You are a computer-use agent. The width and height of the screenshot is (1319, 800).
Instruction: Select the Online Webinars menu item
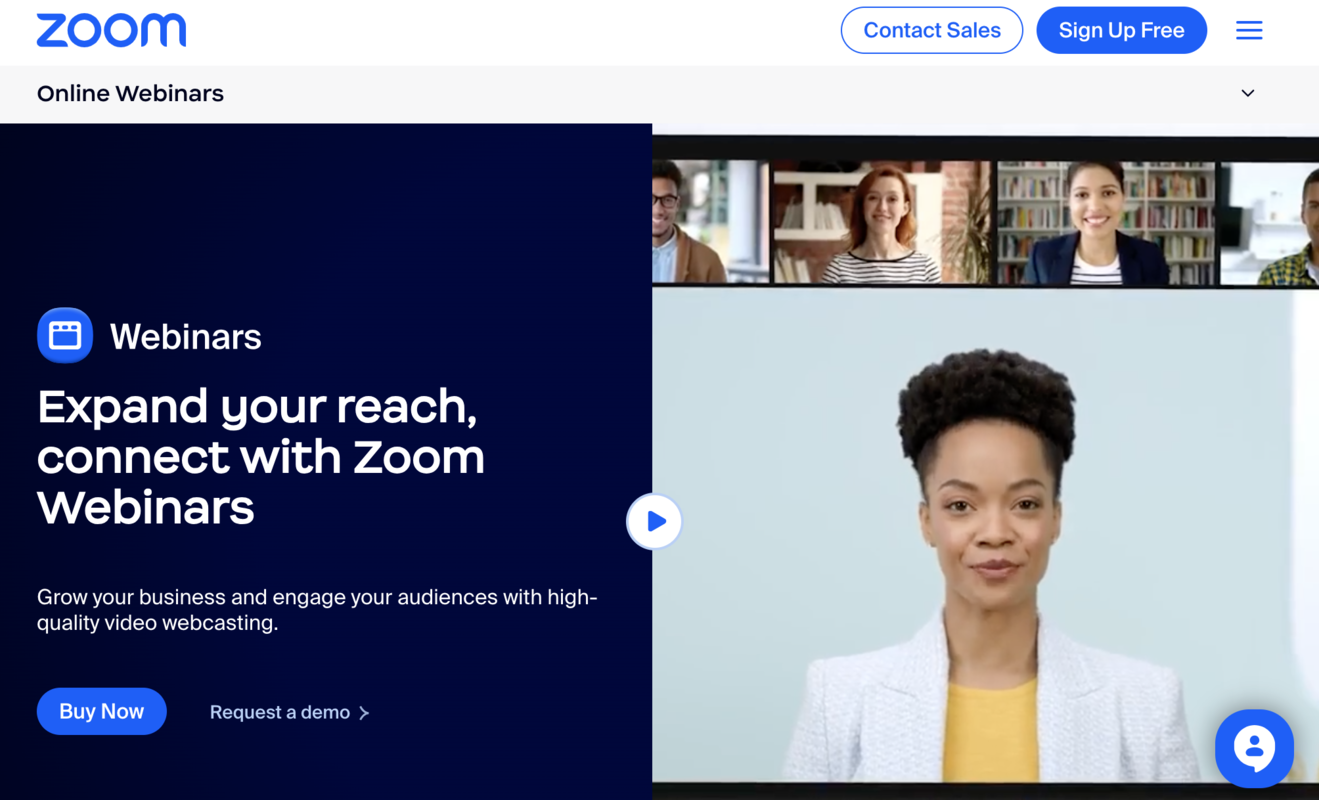(130, 93)
